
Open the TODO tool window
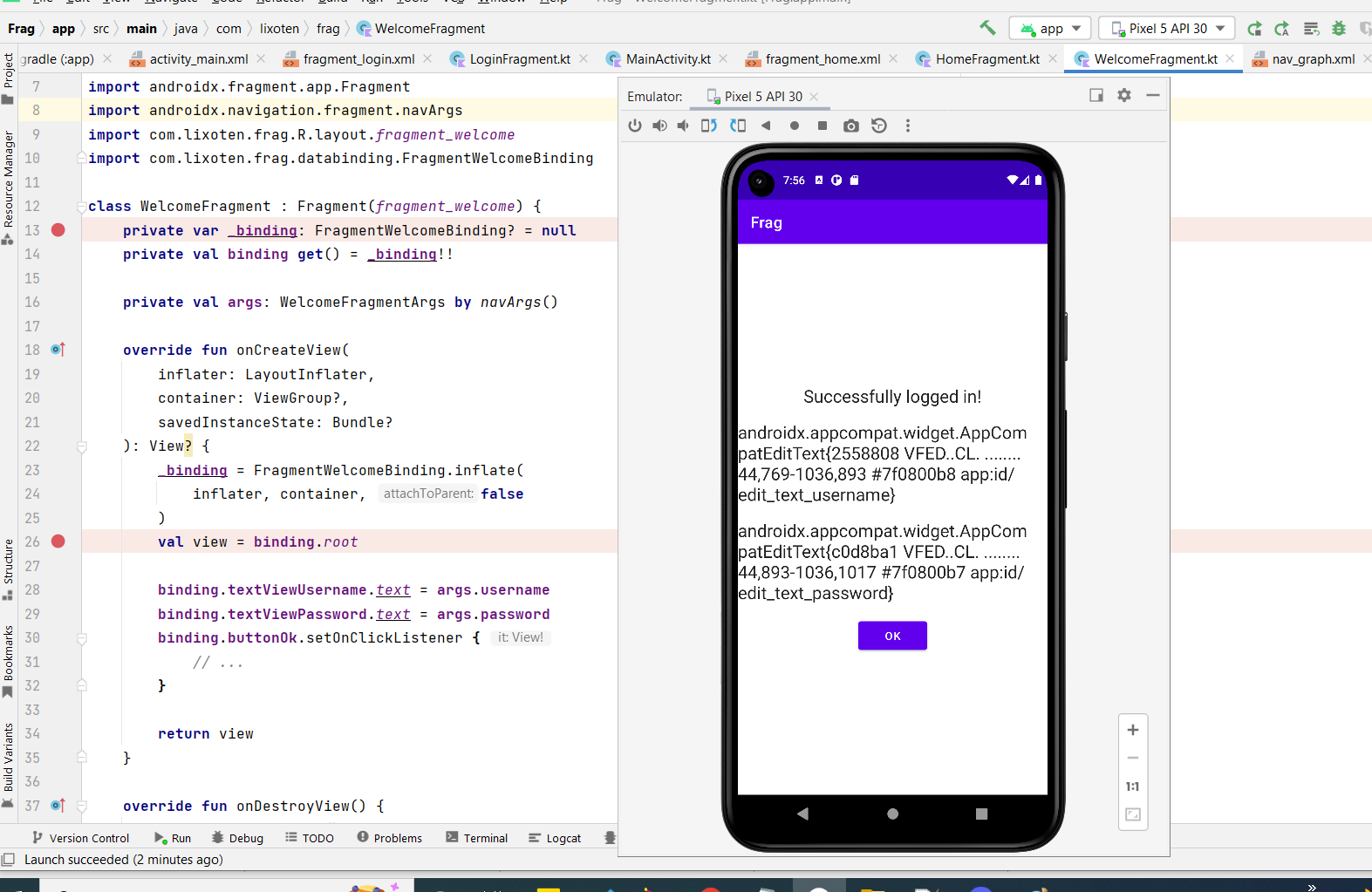coord(310,838)
